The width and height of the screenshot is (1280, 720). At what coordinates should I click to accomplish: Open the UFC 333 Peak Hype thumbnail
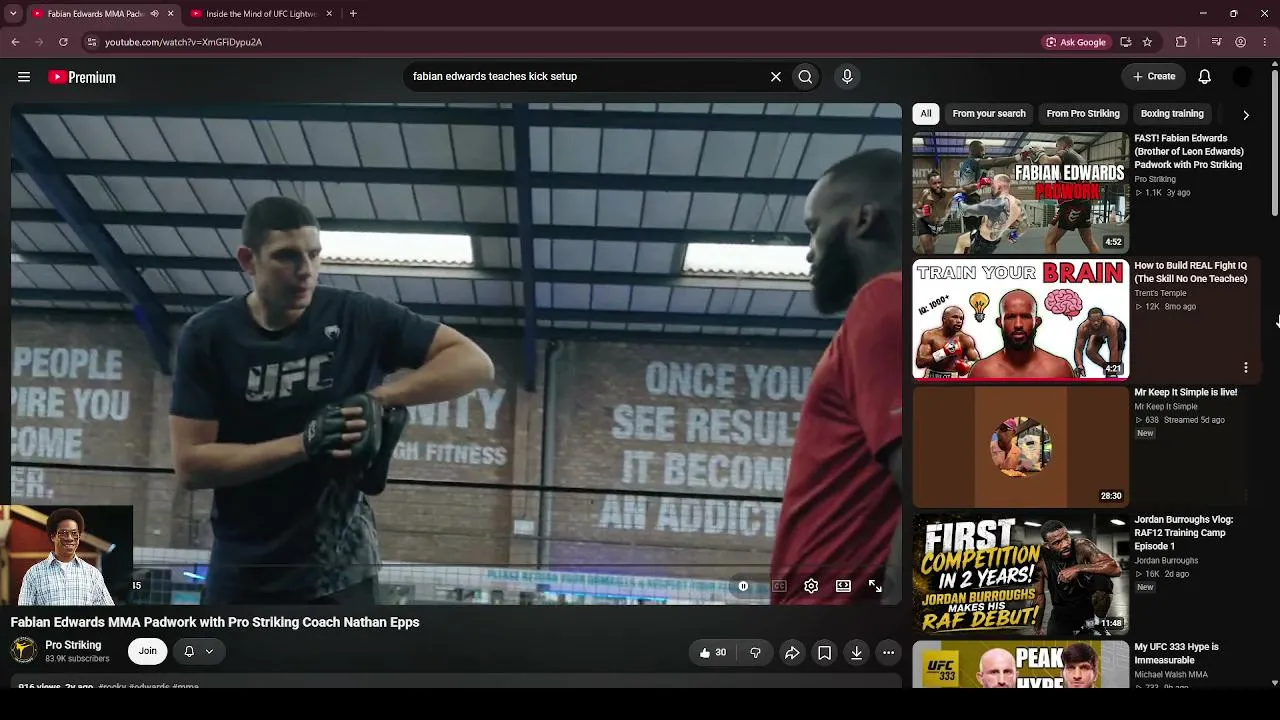point(1020,664)
